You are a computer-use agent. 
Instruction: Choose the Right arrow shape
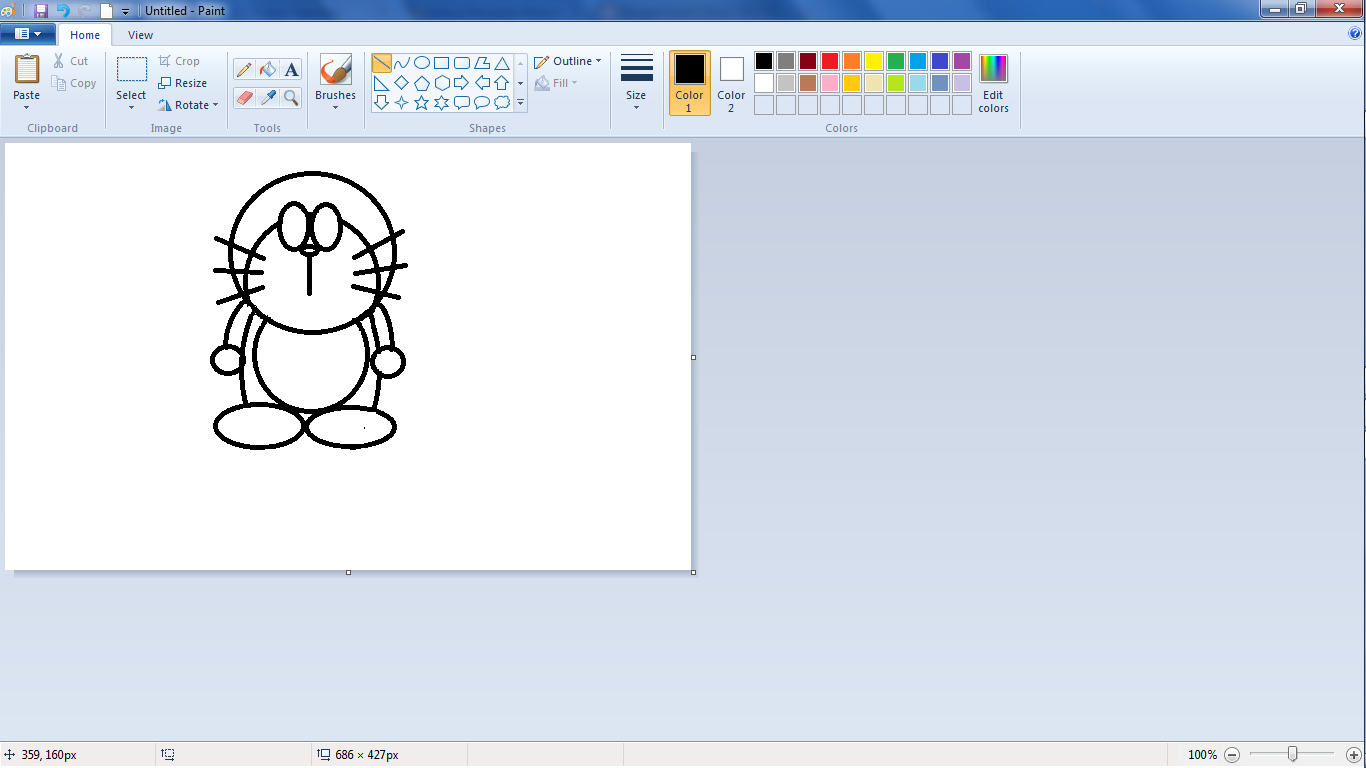point(462,83)
